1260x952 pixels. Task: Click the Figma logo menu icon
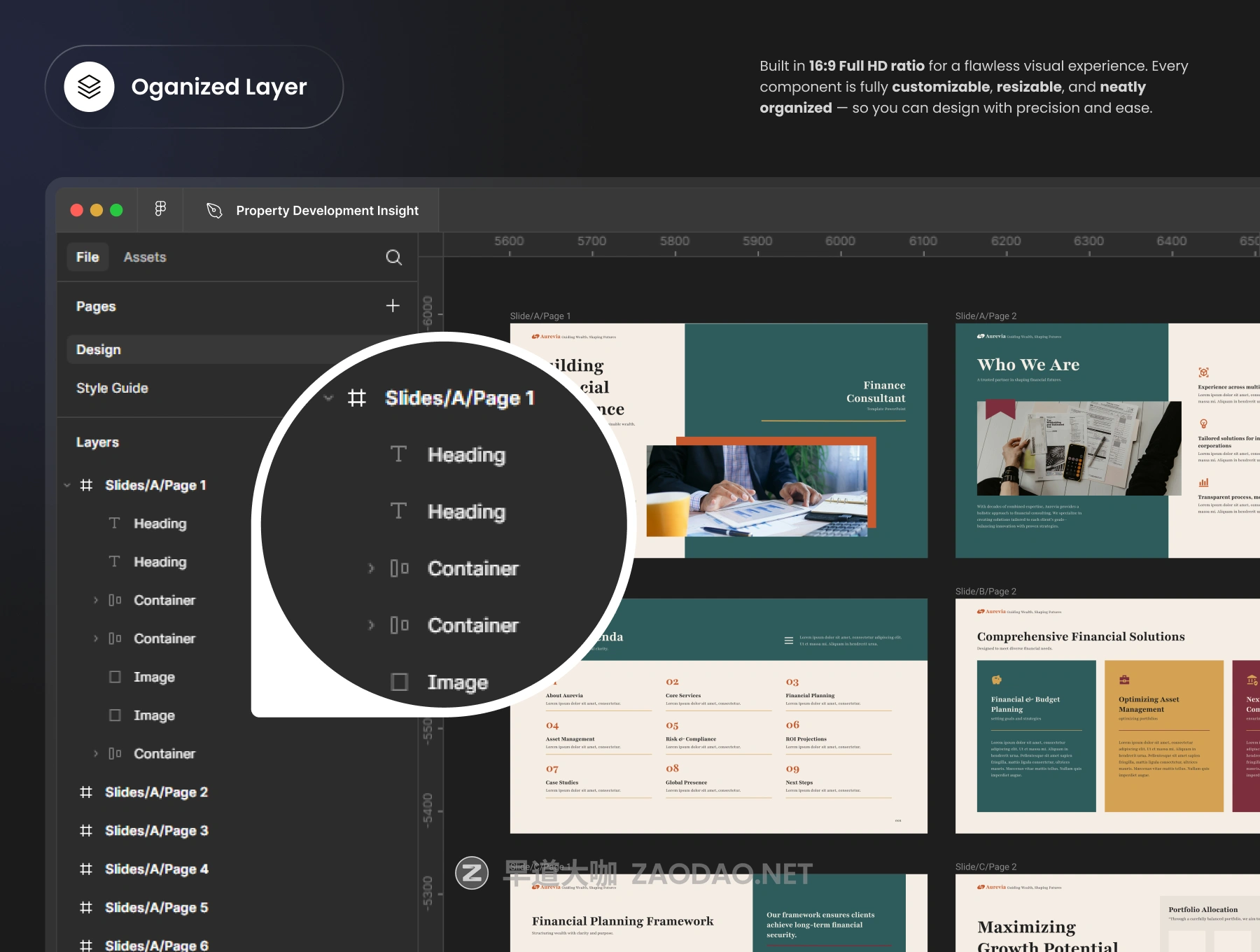[160, 209]
